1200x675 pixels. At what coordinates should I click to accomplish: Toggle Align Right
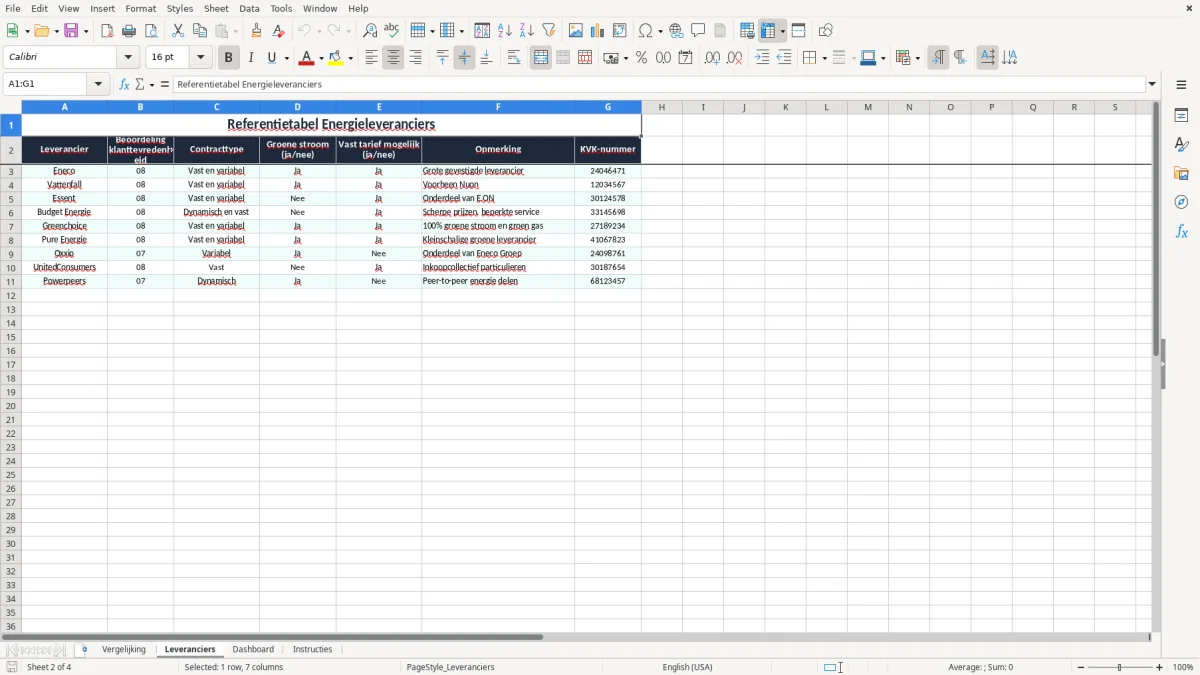pyautogui.click(x=415, y=58)
